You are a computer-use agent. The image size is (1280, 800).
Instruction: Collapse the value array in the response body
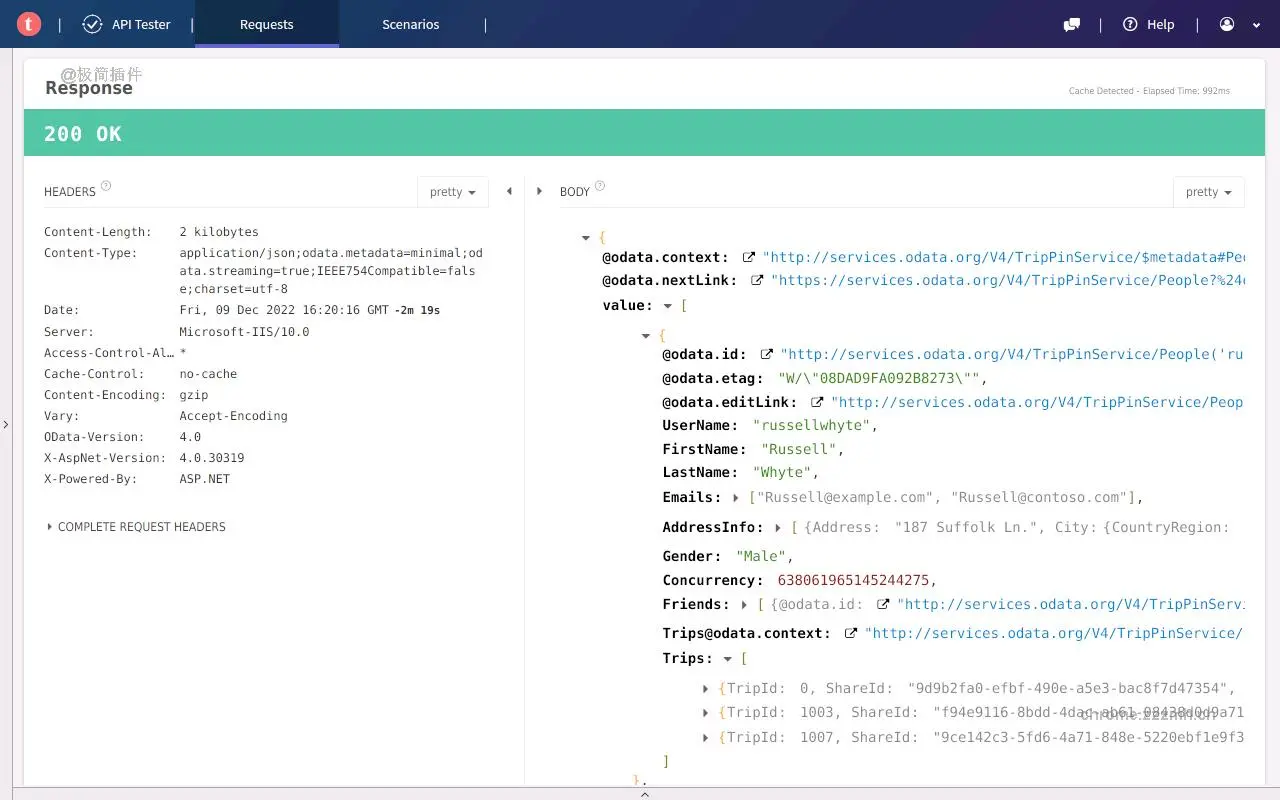pyautogui.click(x=667, y=305)
